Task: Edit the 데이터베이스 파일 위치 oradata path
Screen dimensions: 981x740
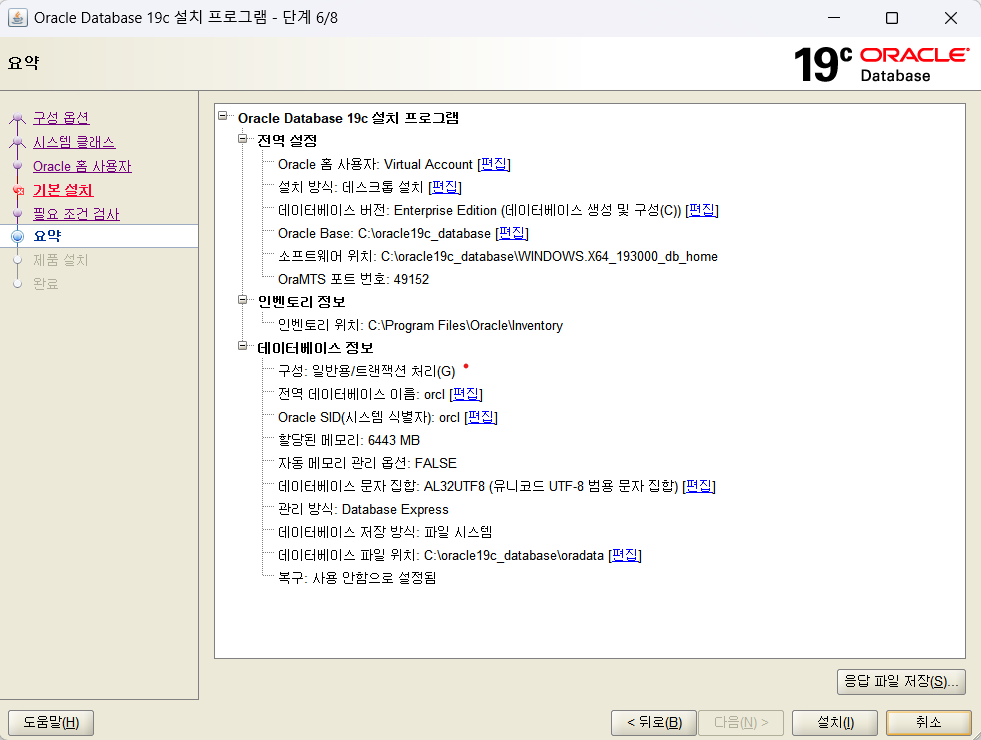Action: tap(625, 555)
